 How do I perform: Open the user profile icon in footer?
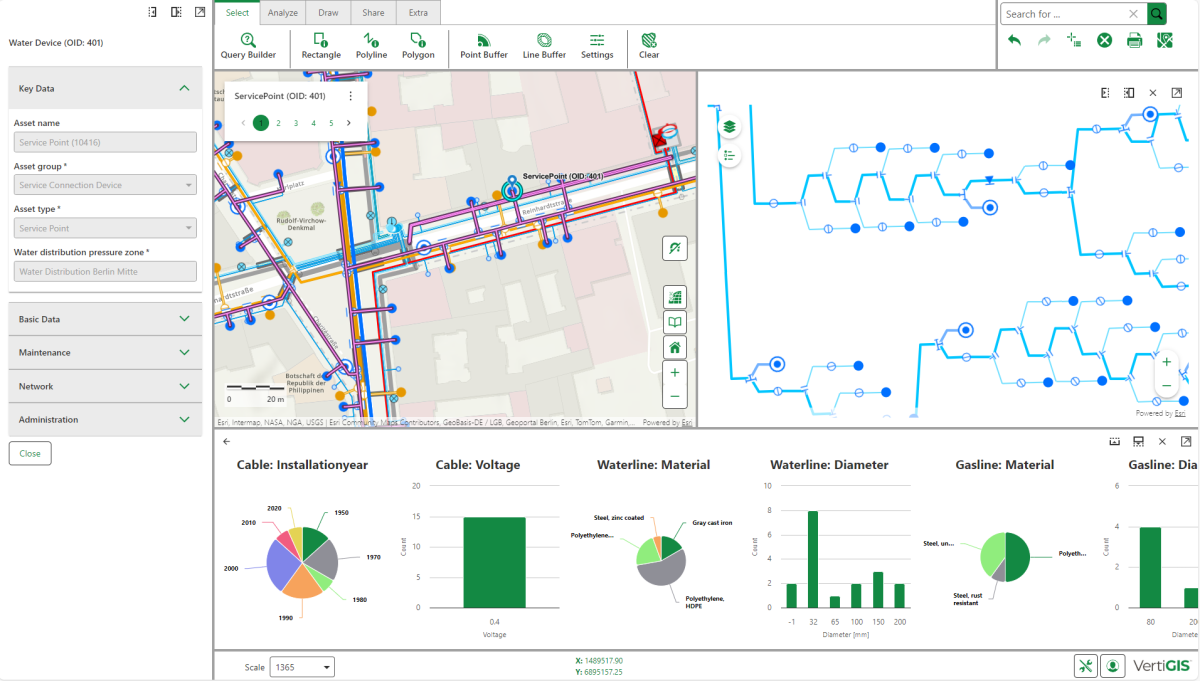pyautogui.click(x=1113, y=666)
